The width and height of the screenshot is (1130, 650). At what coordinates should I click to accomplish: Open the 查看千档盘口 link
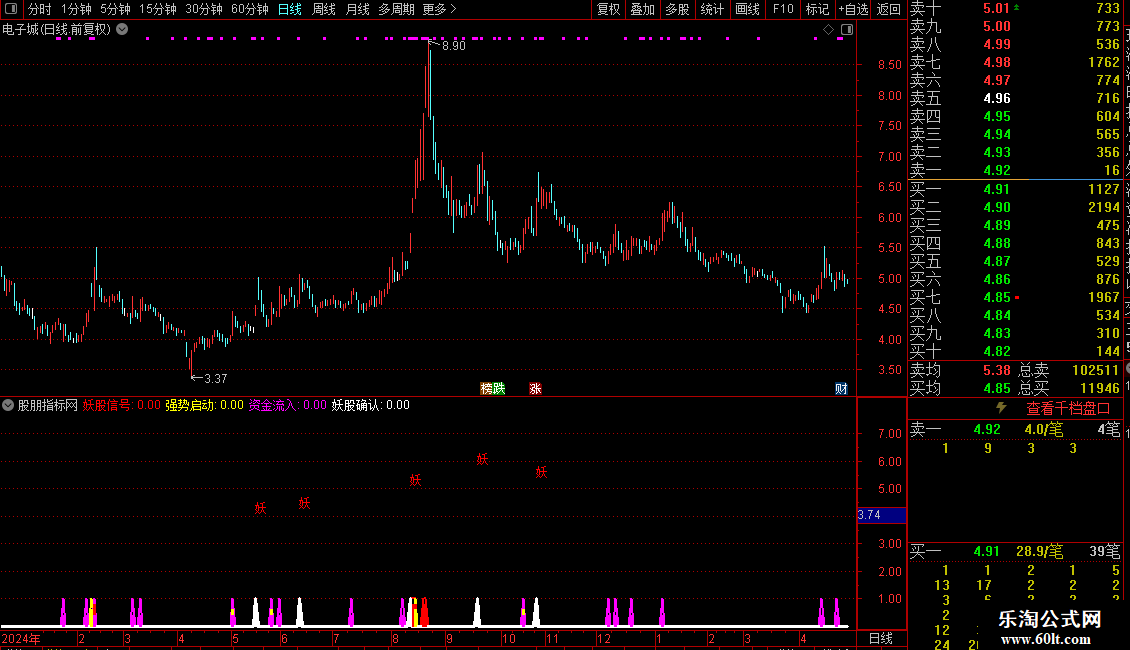[1068, 409]
